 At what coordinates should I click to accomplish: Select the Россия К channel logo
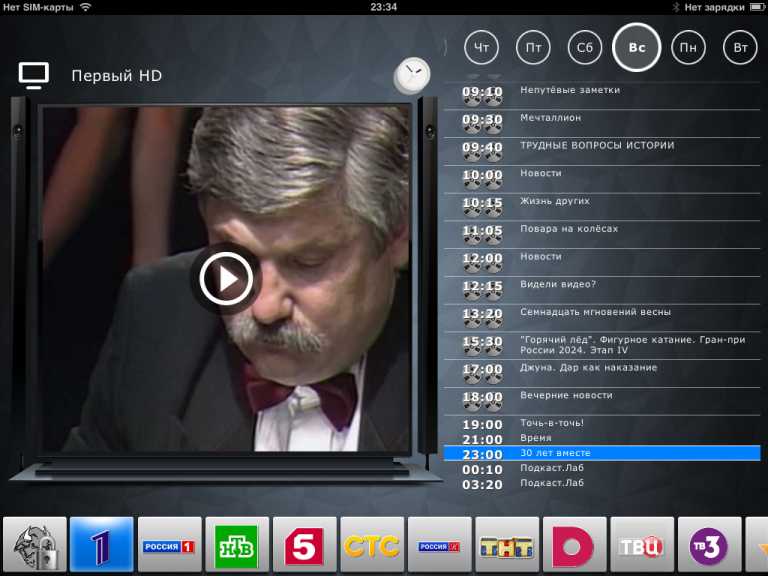(440, 545)
